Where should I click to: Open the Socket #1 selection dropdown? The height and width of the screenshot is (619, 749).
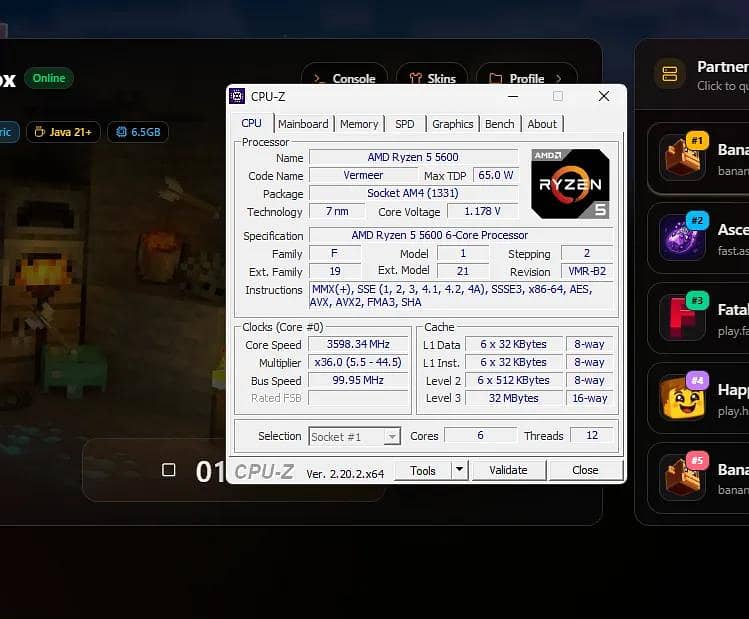point(354,437)
